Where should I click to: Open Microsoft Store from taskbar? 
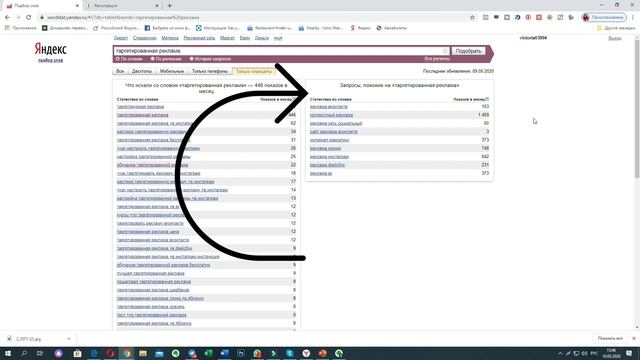(x=77, y=353)
